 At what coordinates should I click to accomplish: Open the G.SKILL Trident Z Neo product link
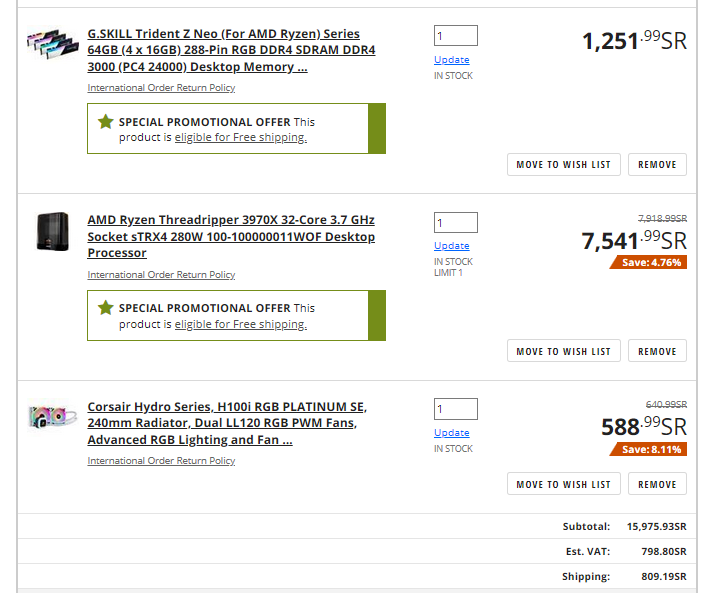[x=231, y=50]
